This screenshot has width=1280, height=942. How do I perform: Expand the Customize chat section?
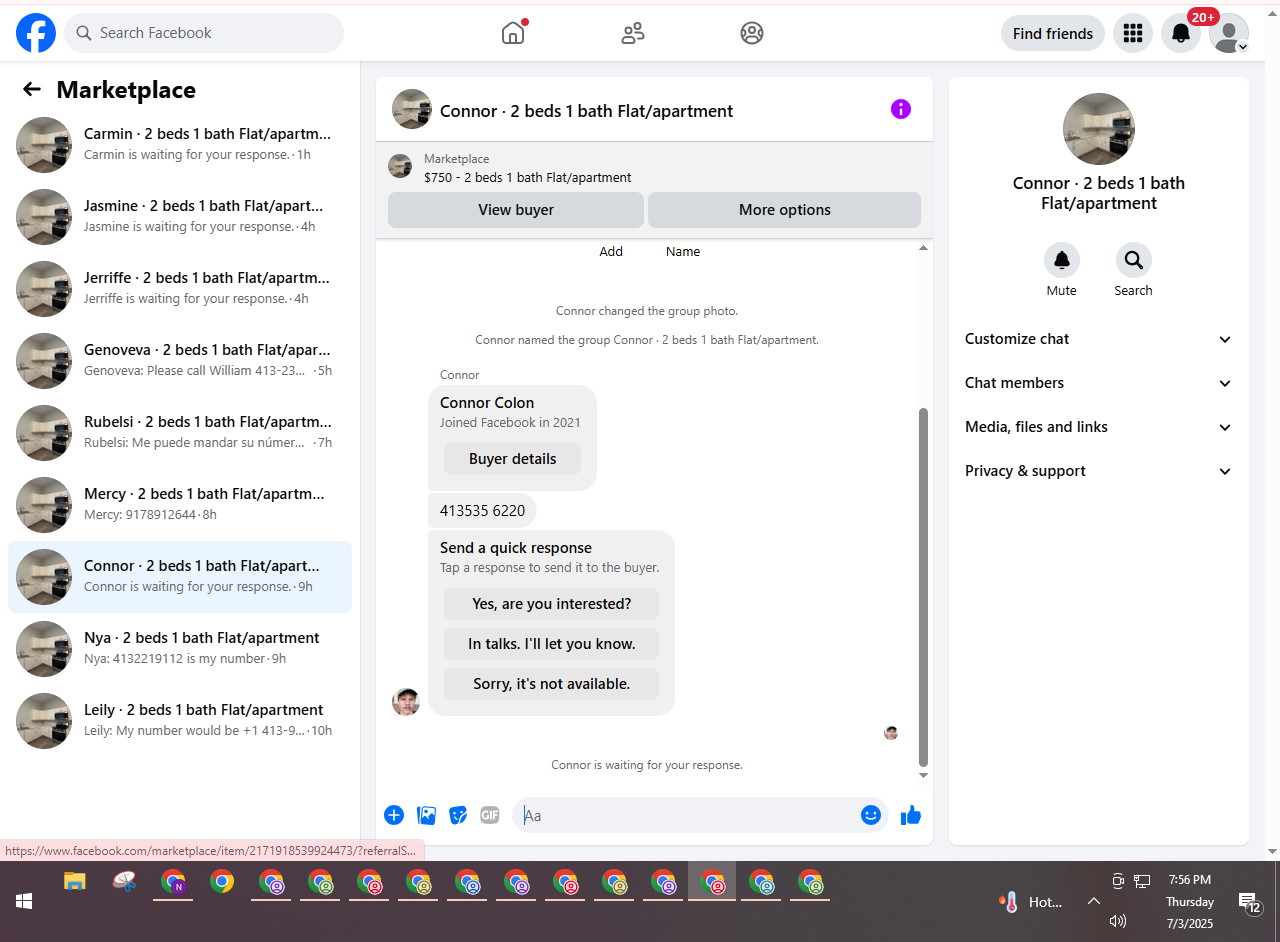(x=1099, y=339)
